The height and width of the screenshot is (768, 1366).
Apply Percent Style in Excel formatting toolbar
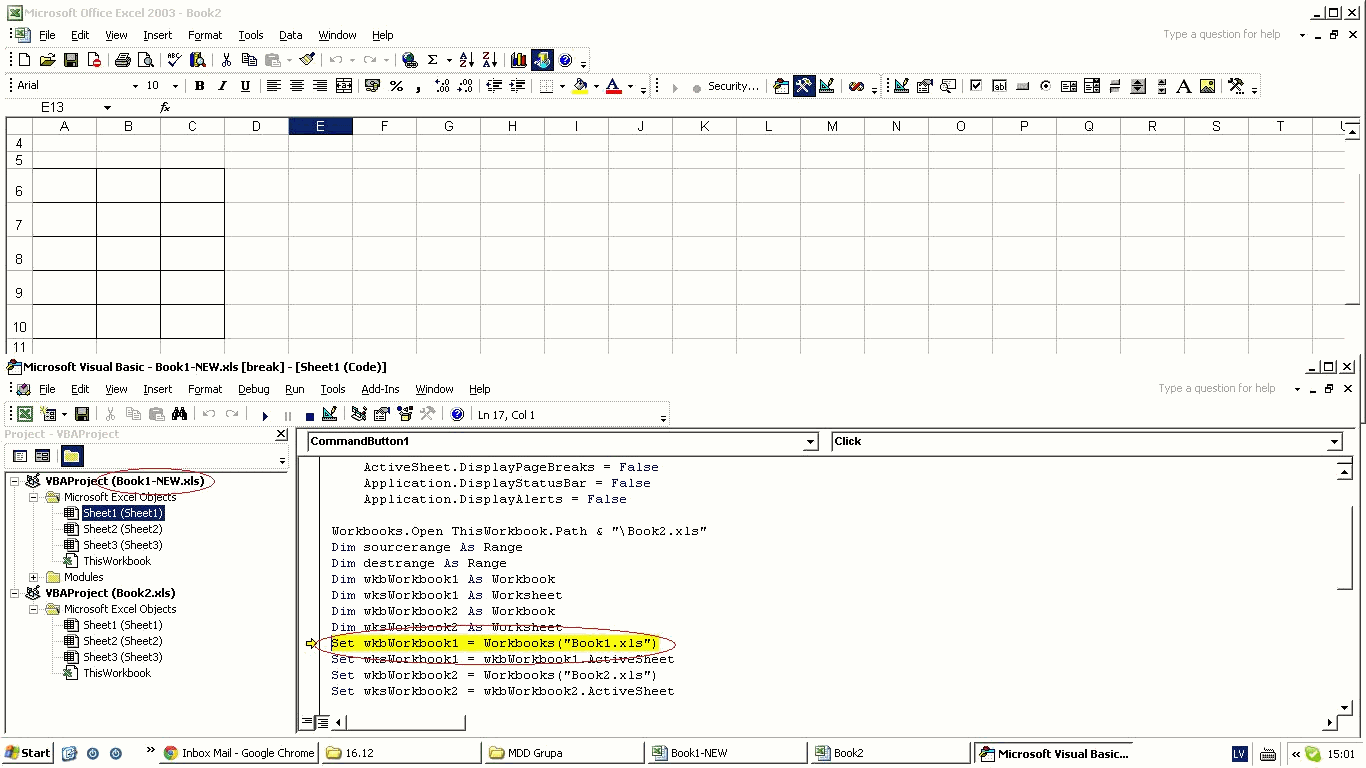pyautogui.click(x=396, y=86)
